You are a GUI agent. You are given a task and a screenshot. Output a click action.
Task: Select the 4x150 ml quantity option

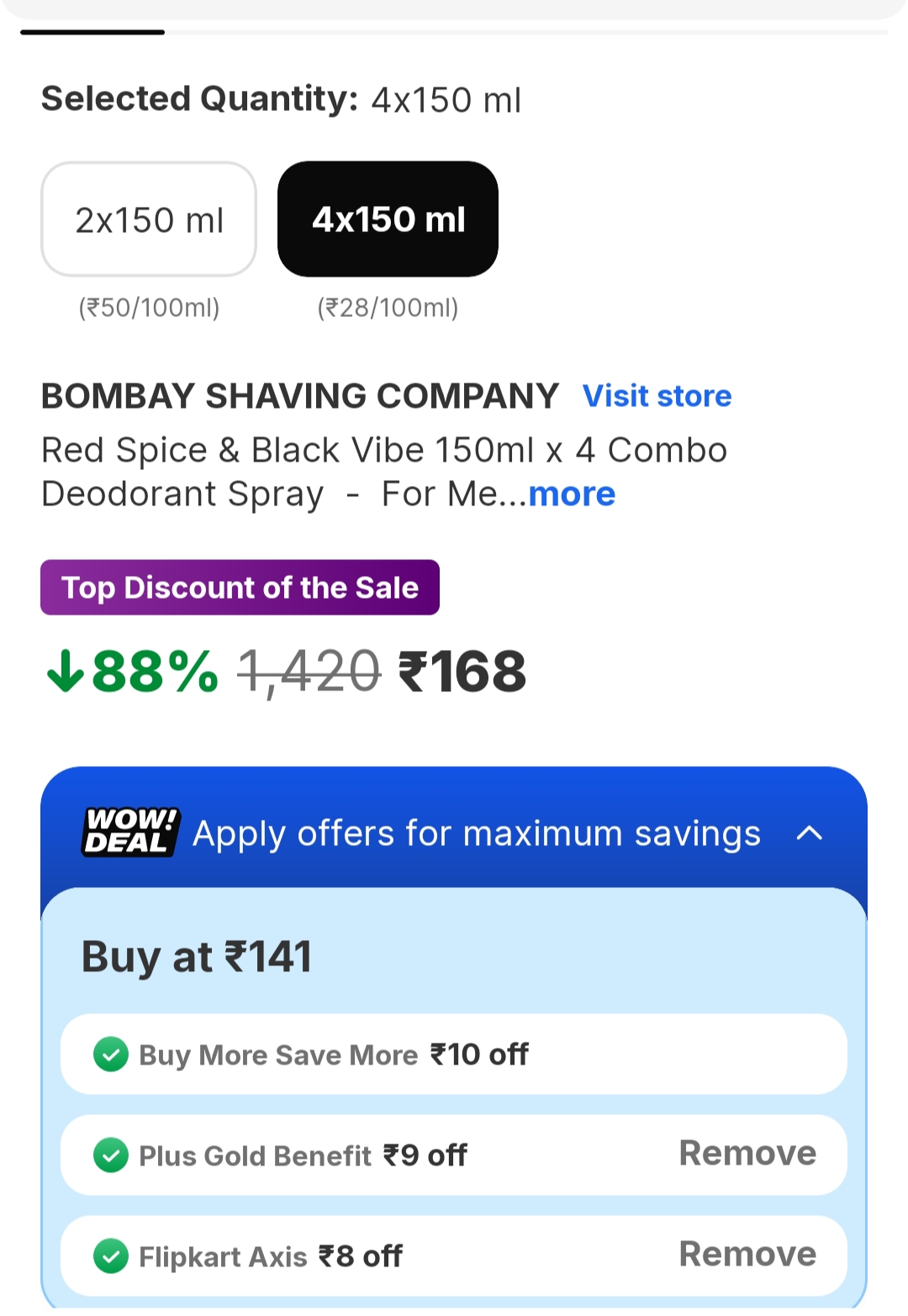[388, 219]
